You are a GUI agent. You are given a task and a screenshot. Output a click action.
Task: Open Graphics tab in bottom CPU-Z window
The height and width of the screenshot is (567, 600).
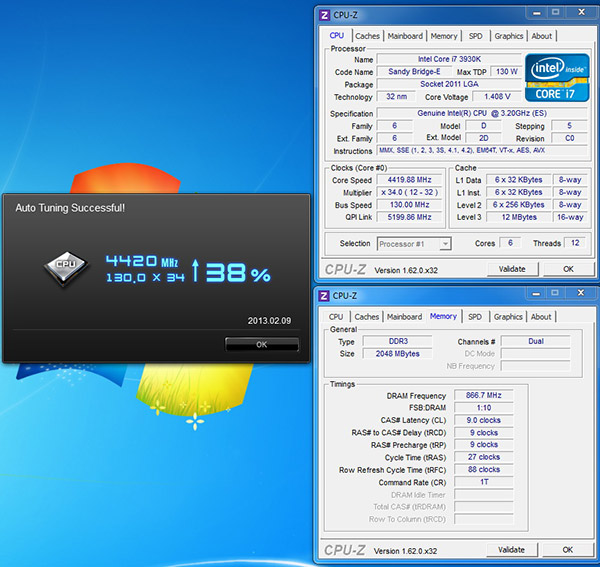(508, 317)
